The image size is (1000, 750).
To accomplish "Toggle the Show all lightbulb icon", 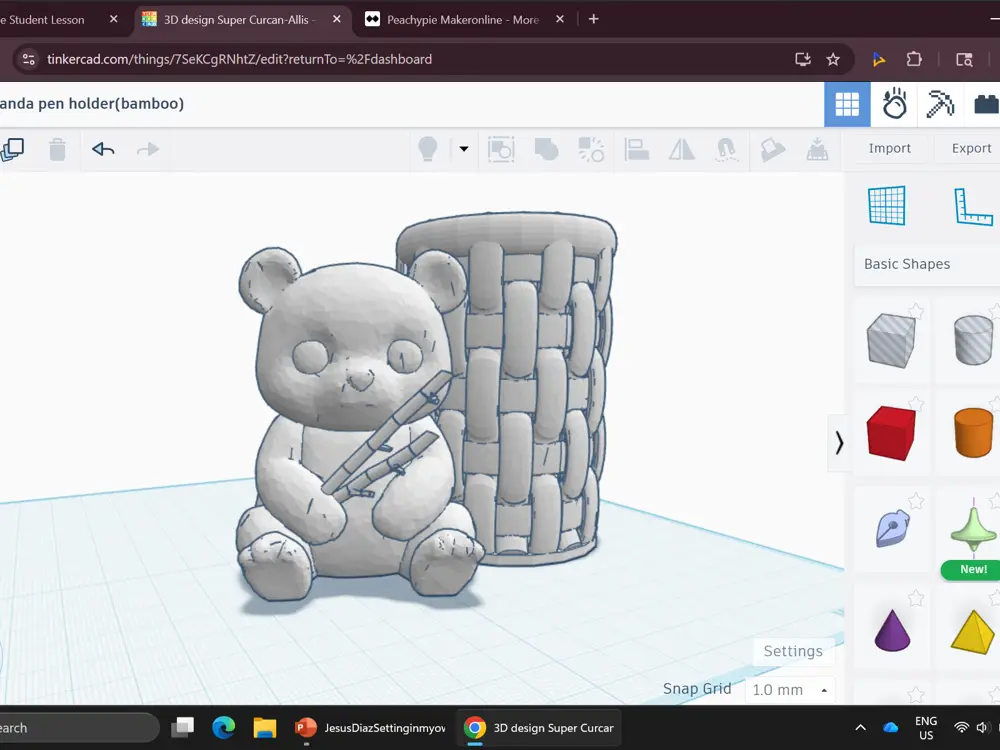I will (427, 149).
